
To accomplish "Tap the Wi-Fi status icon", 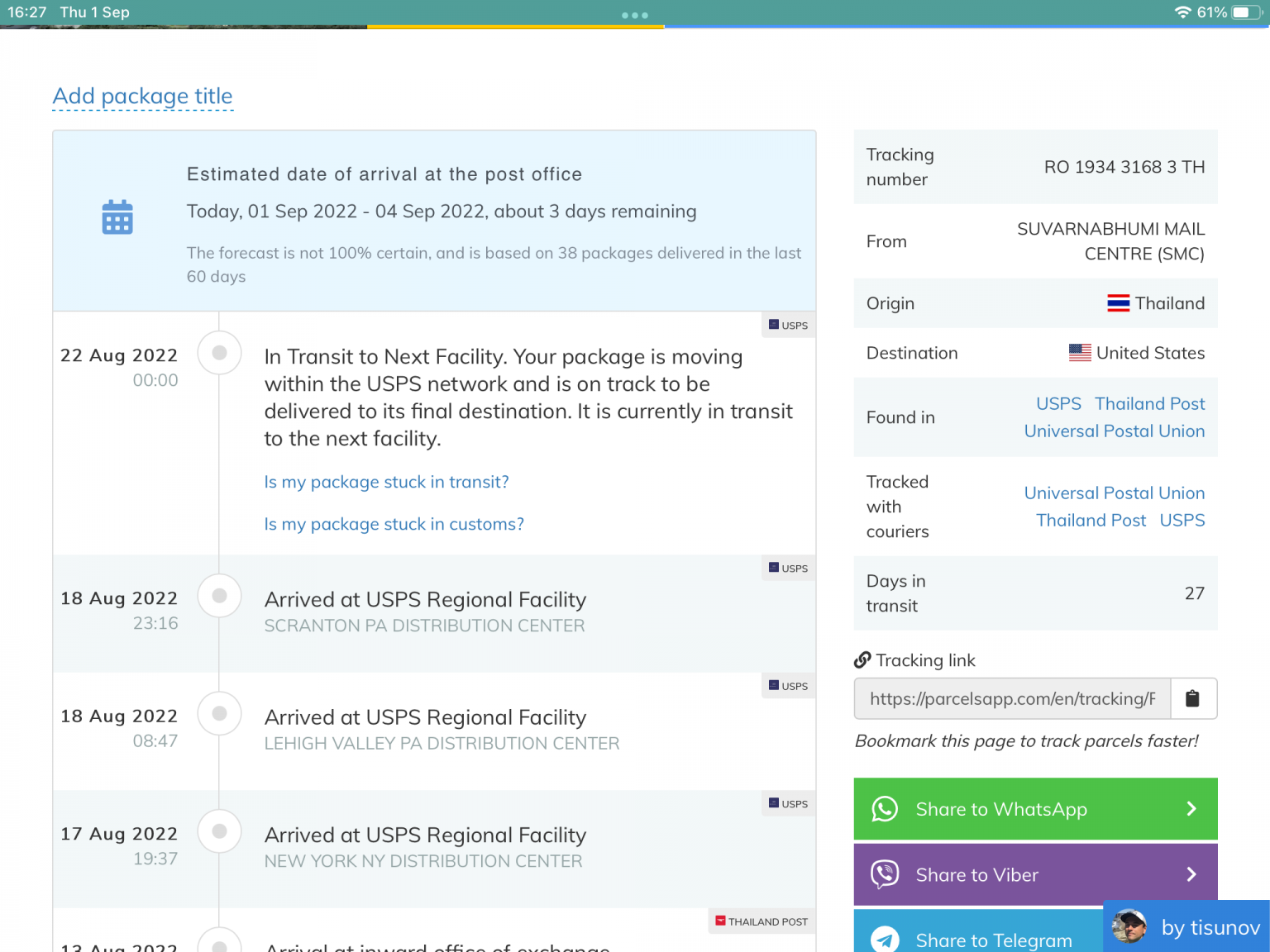I will coord(1182,12).
